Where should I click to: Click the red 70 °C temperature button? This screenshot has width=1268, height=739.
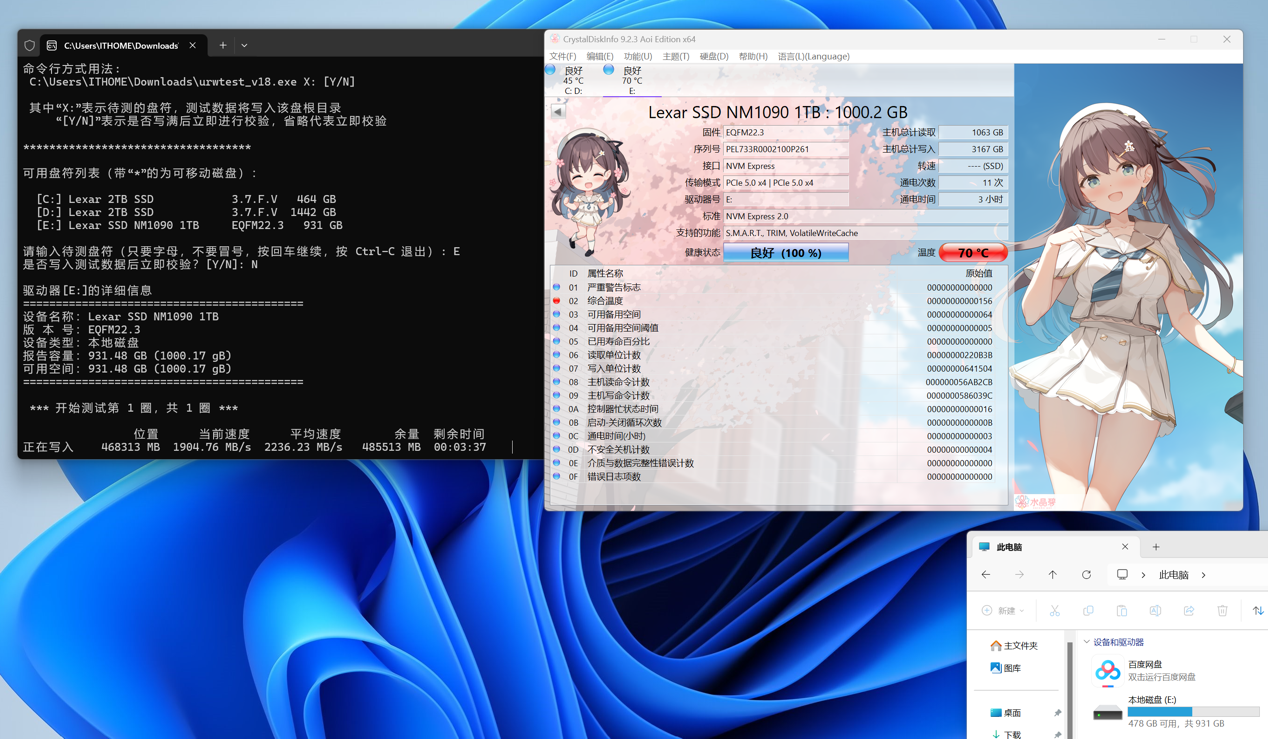[972, 253]
